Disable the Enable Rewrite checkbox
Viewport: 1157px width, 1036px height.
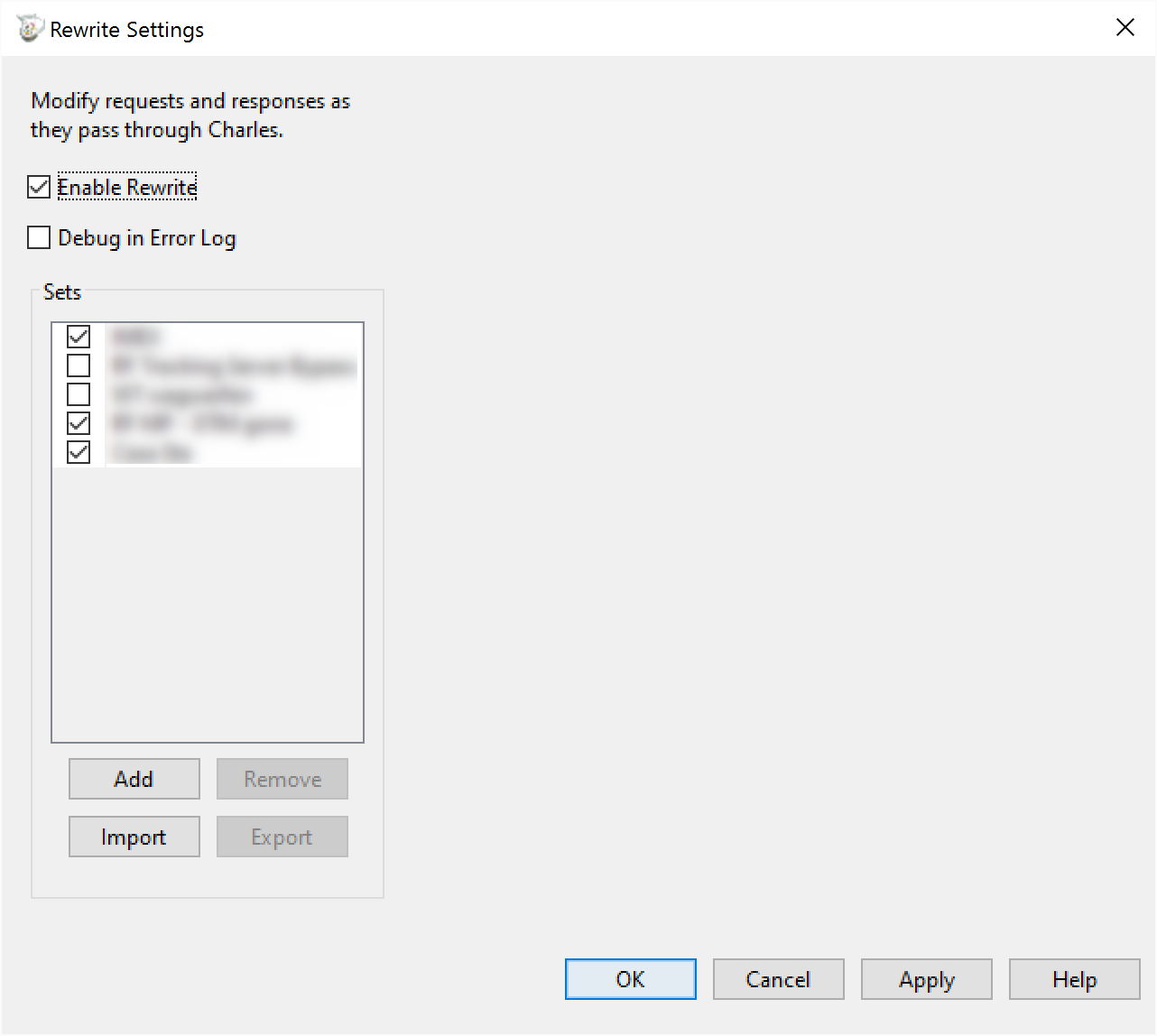pos(39,188)
